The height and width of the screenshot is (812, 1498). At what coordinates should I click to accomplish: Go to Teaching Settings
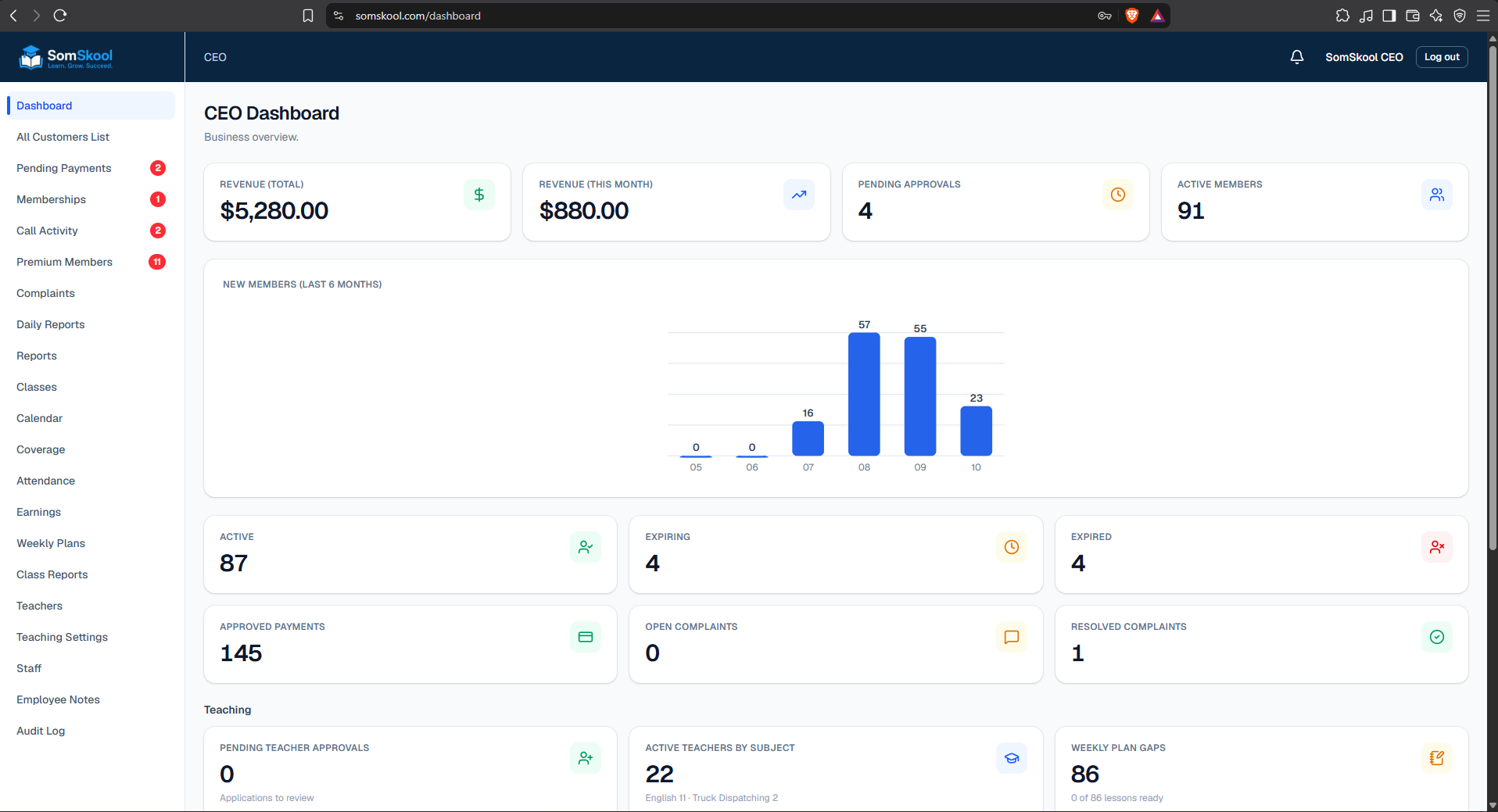(x=91, y=637)
